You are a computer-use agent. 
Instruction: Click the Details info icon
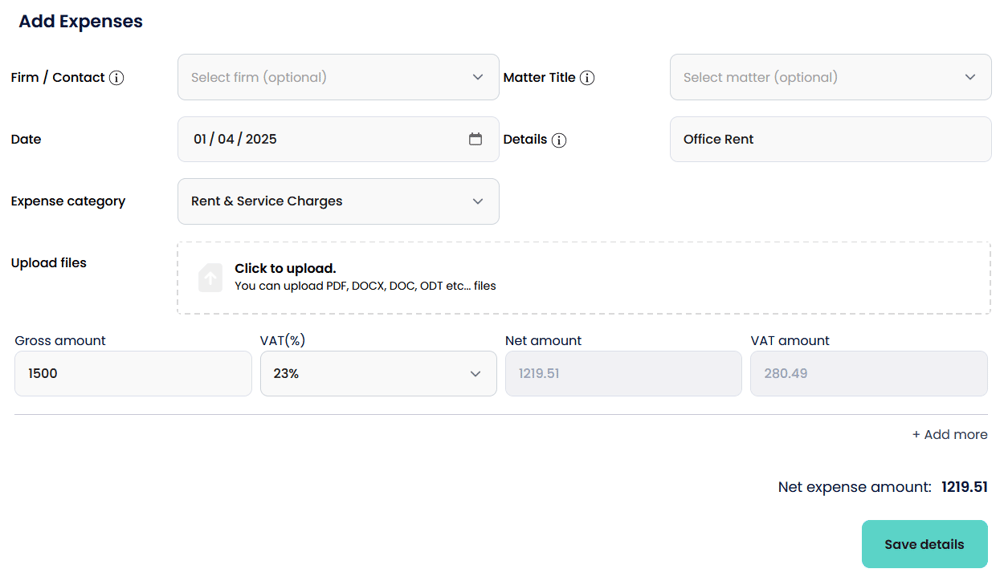559,140
